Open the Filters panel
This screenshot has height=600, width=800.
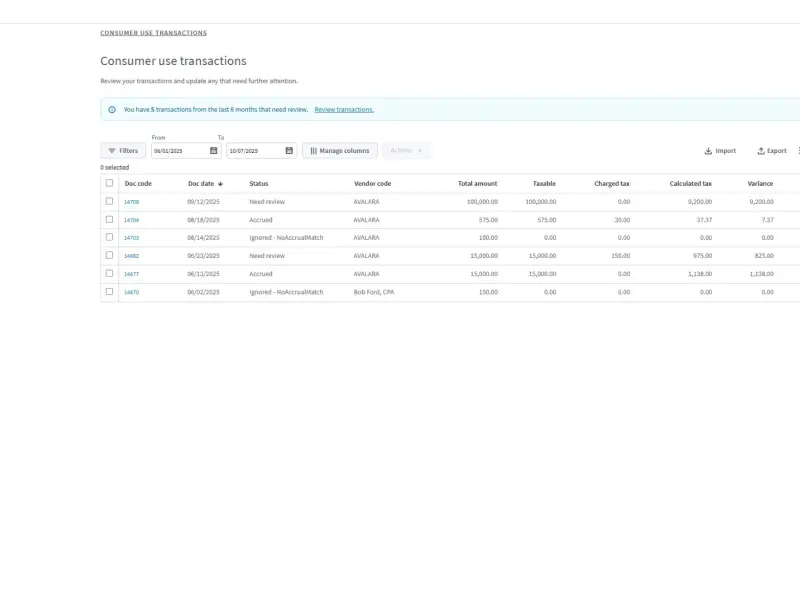pyautogui.click(x=123, y=151)
